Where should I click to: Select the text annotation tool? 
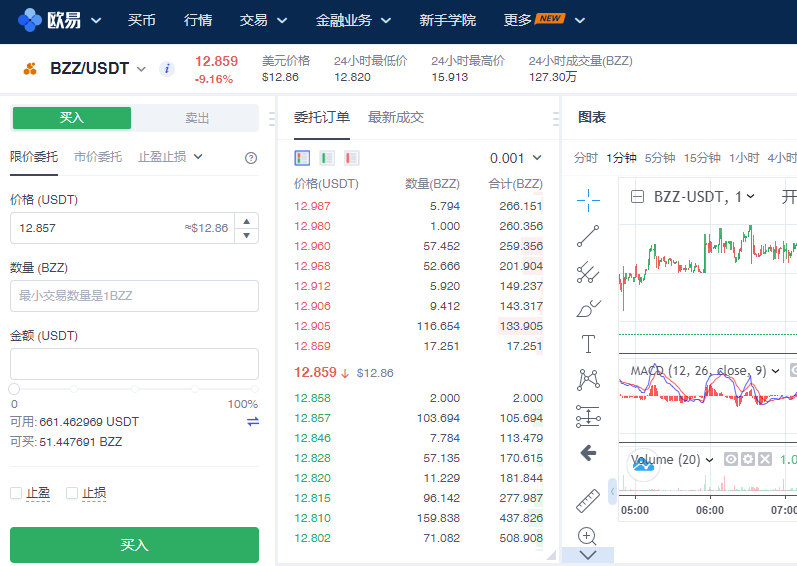(588, 345)
